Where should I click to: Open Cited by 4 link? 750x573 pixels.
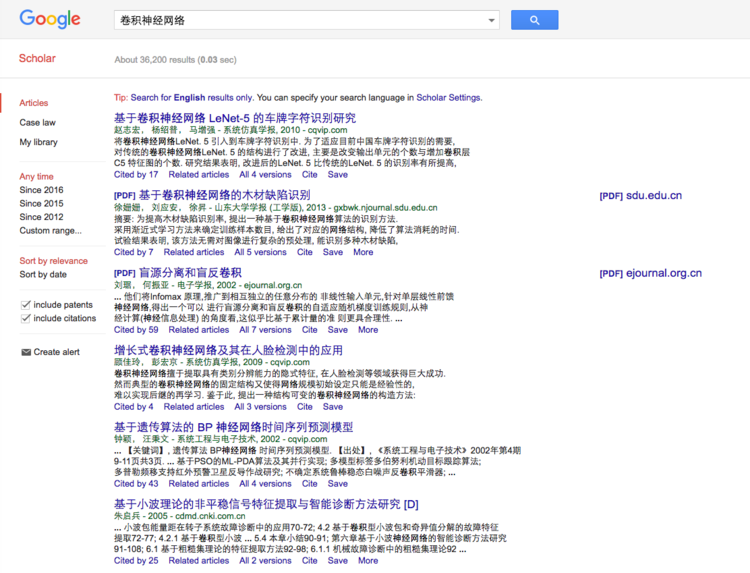pos(133,407)
